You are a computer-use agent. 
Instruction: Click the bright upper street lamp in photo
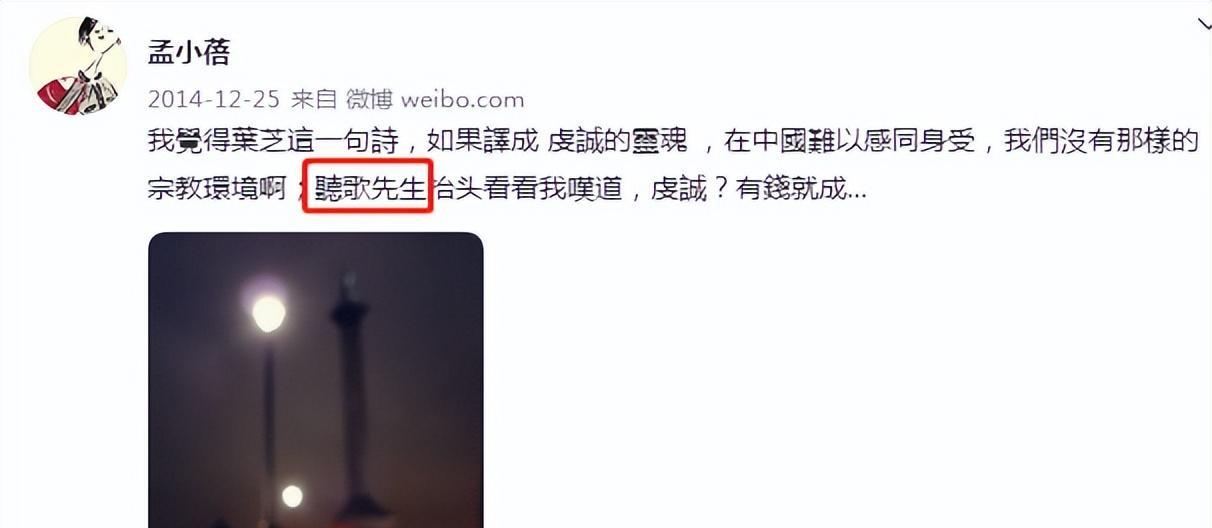tap(268, 313)
